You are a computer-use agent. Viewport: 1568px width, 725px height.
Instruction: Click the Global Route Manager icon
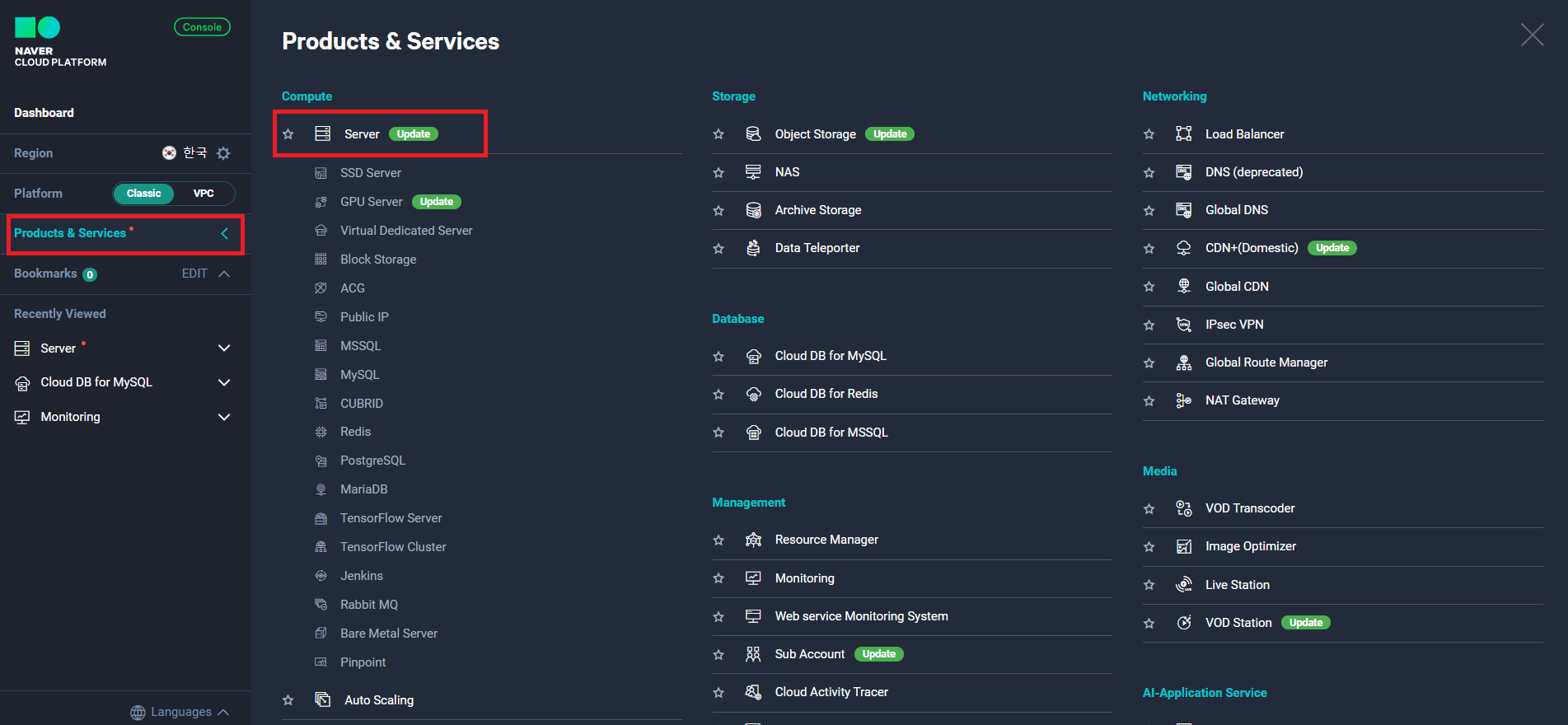click(1184, 362)
